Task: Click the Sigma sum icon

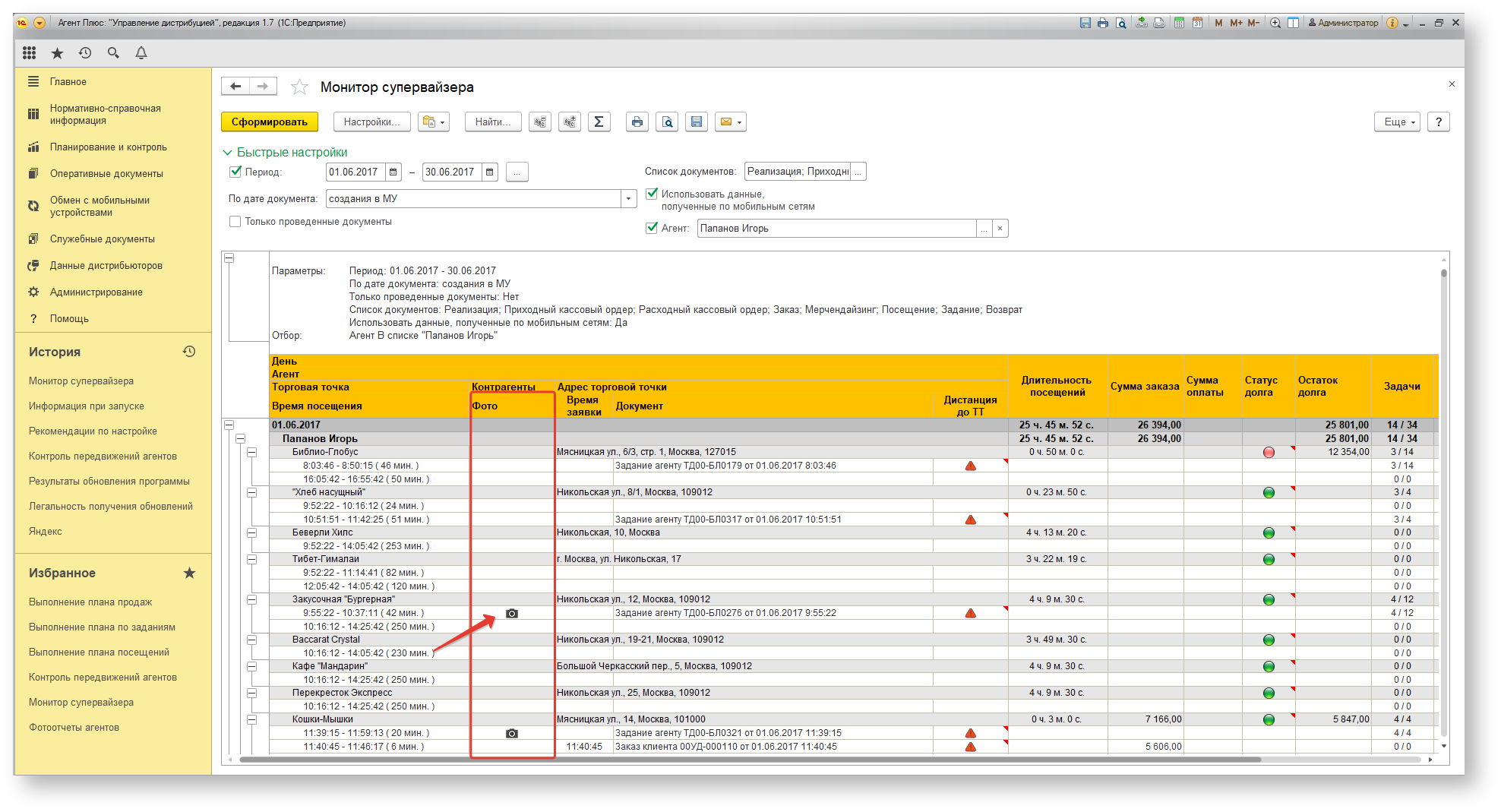Action: click(599, 122)
